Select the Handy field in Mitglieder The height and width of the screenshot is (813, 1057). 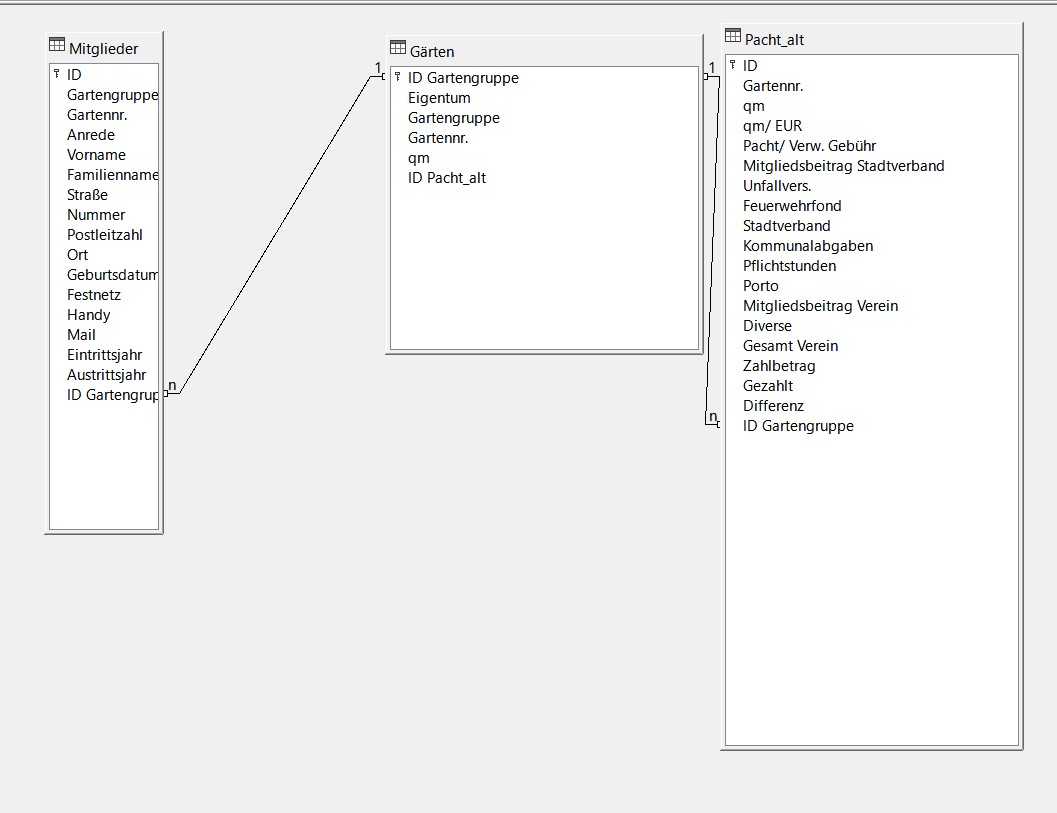pos(88,315)
